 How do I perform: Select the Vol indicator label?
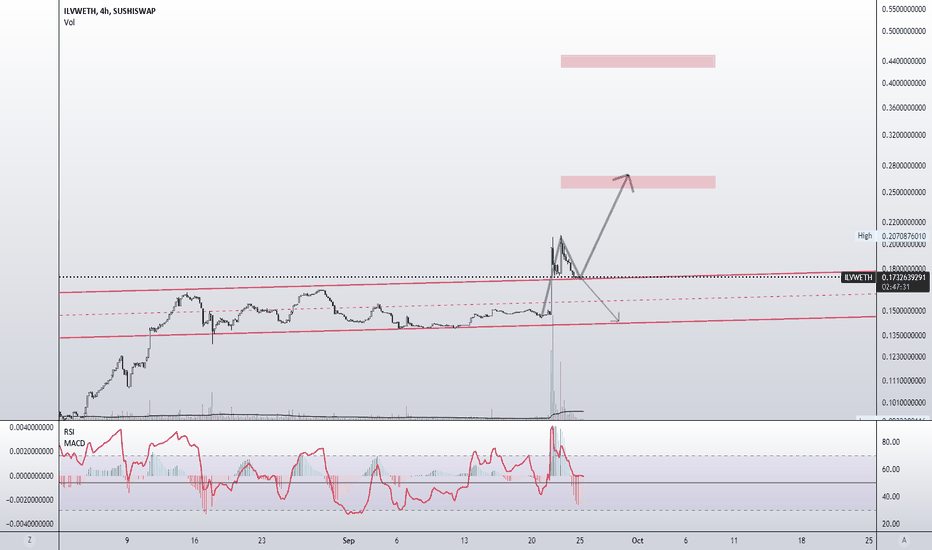[70, 23]
